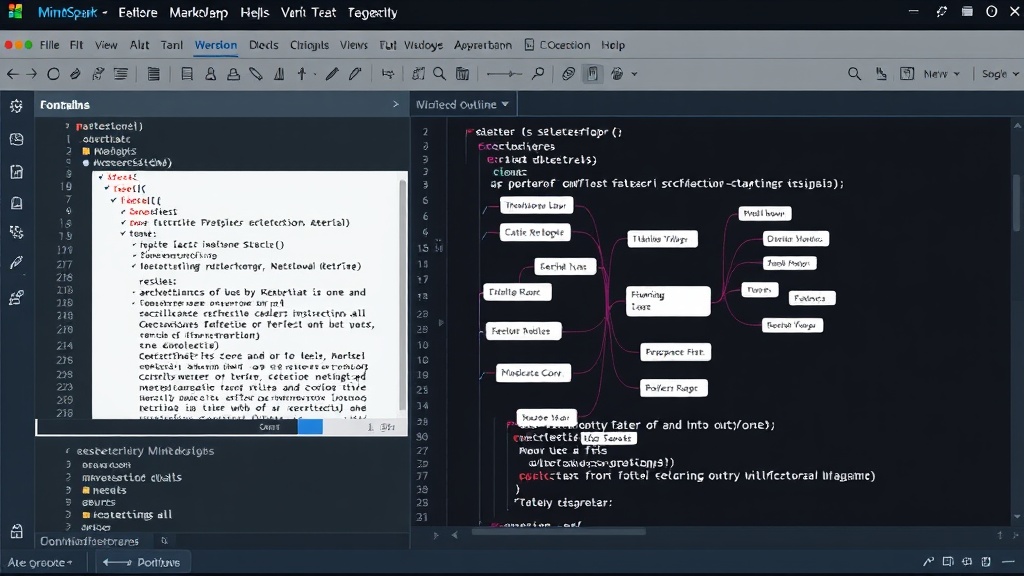Viewport: 1024px width, 576px height.
Task: Click the 'Feelut Rotiee' mind map node
Action: [x=522, y=331]
